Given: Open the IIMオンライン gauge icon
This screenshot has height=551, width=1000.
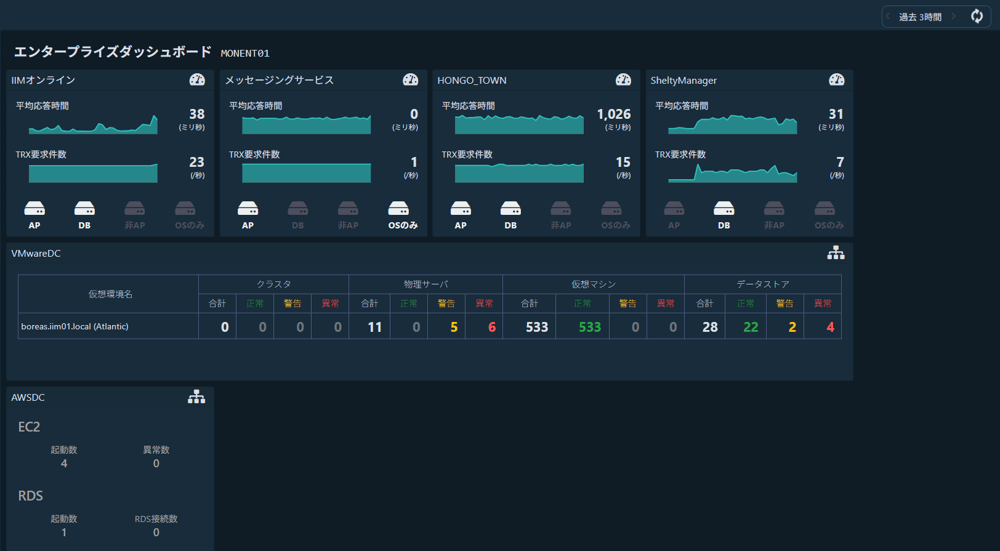Looking at the screenshot, I should coord(197,80).
